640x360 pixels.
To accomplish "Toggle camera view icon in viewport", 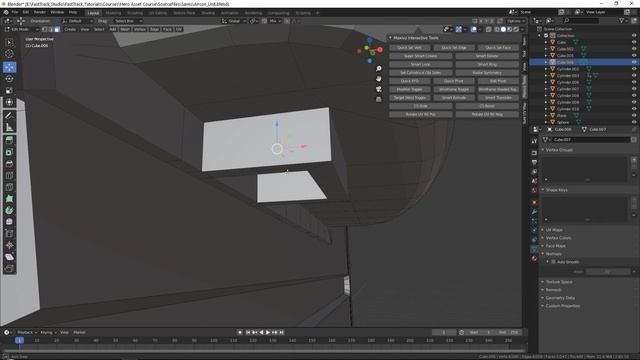I will click(379, 89).
